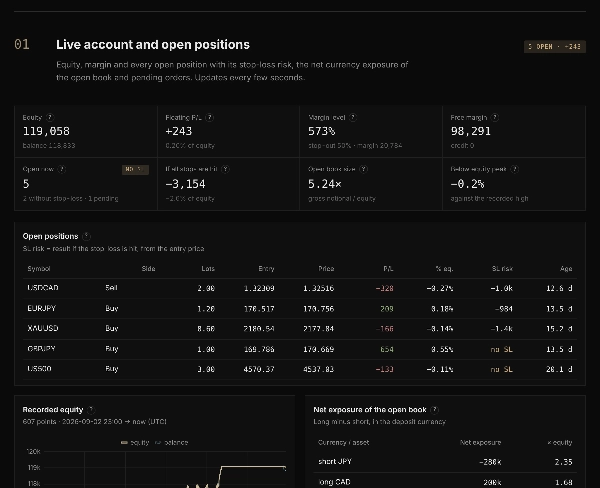The image size is (600, 488).
Task: Click the -1.0k SL risk for USDCAD
Action: click(x=502, y=288)
